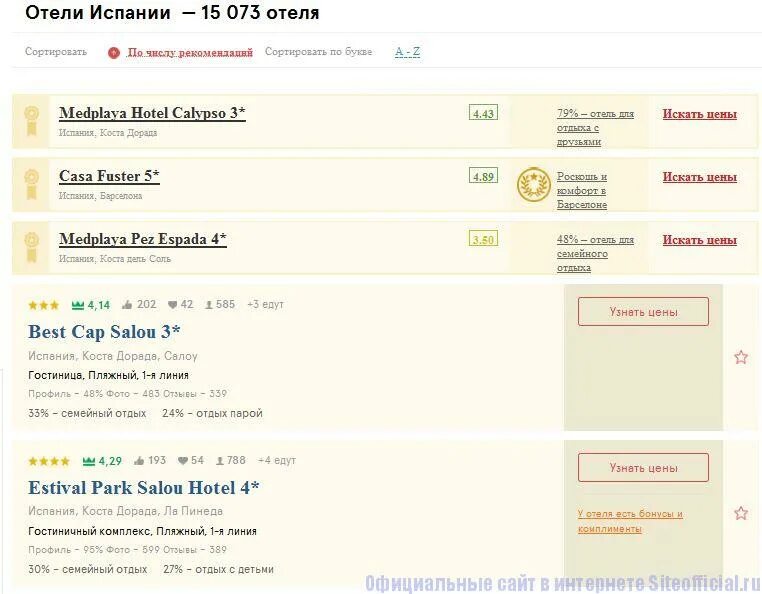762x594 pixels.
Task: Click the 4.89 rating badge for Casa Fuster
Action: [483, 175]
